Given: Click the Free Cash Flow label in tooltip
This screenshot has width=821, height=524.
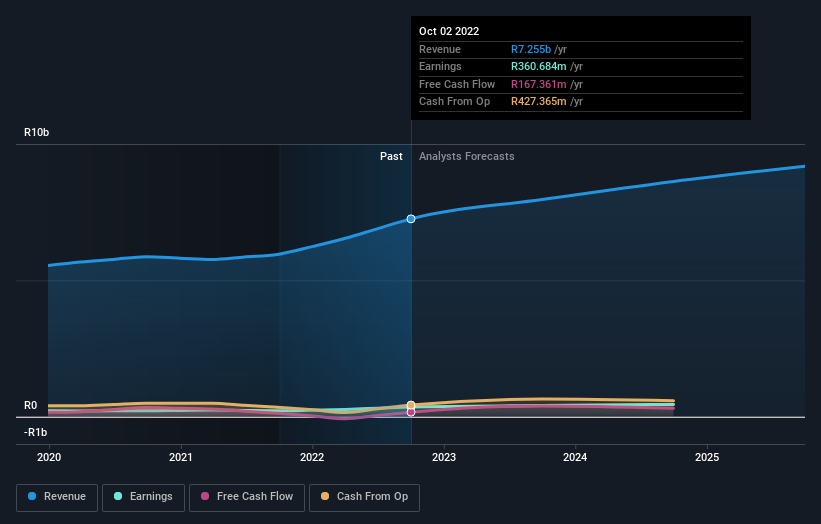Looking at the screenshot, I should (457, 84).
